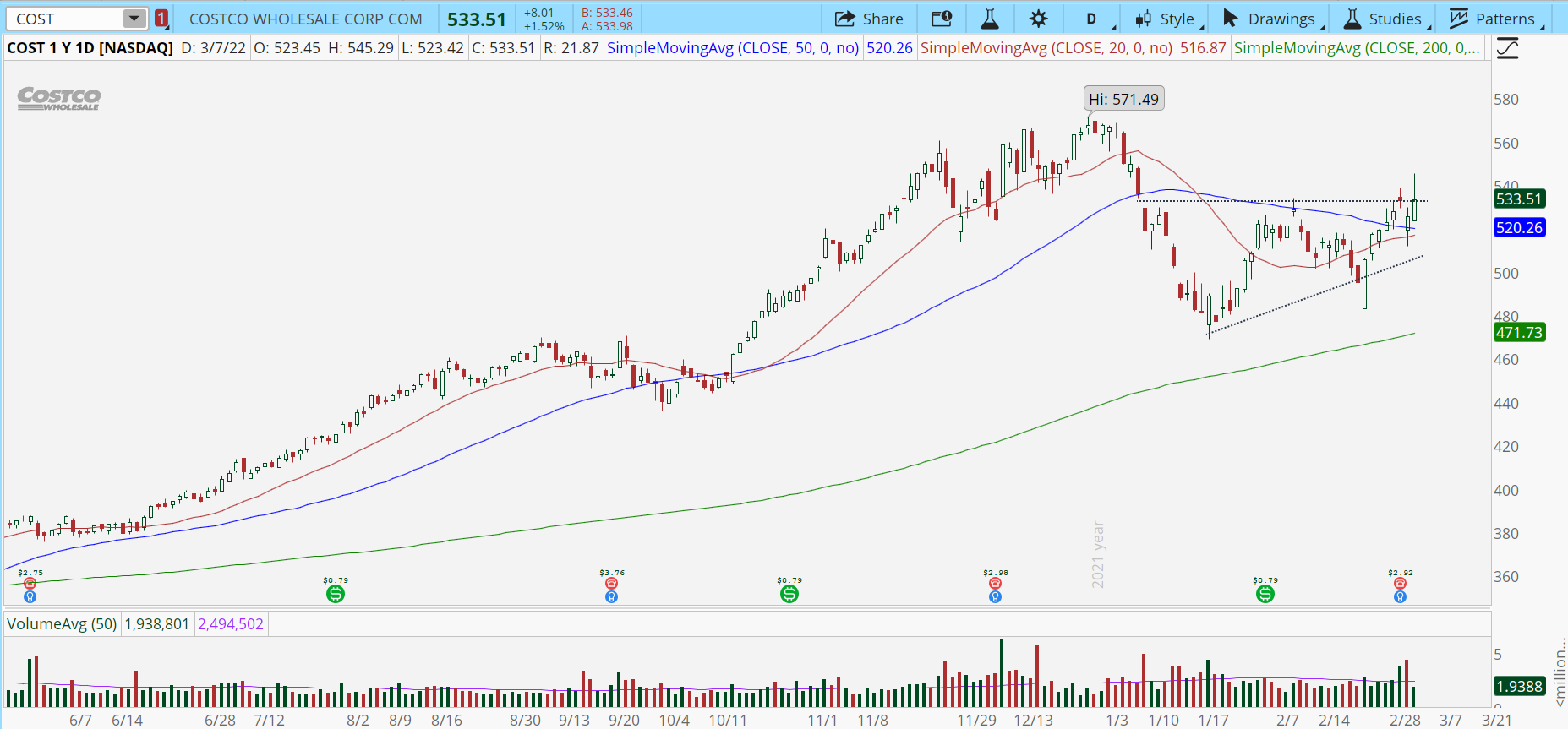The image size is (1568, 729).
Task: Select the VolumeAvg (50) study label
Action: click(x=62, y=624)
